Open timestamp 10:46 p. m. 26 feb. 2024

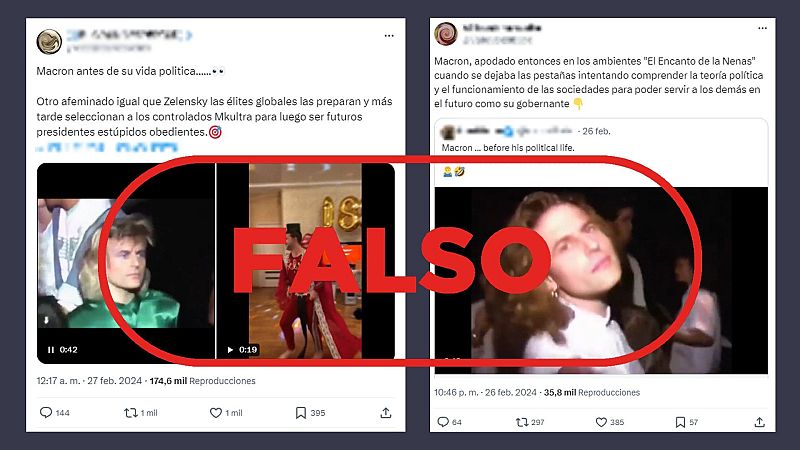[485, 392]
